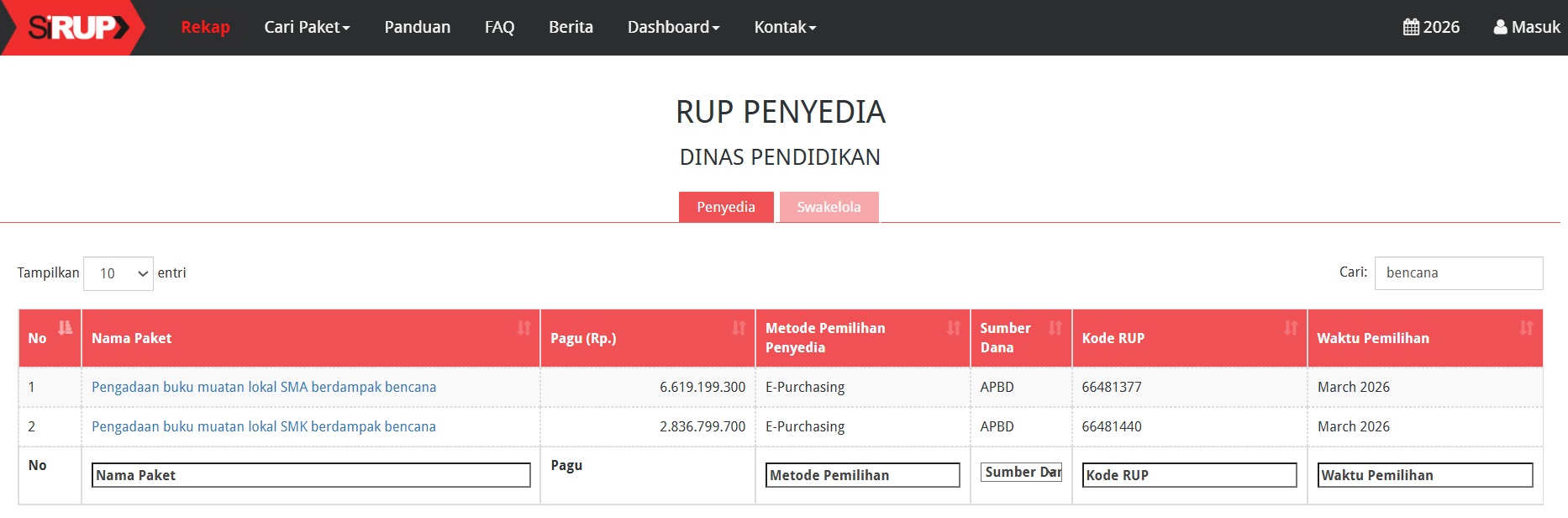
Task: Open the FAQ page
Action: (x=499, y=27)
